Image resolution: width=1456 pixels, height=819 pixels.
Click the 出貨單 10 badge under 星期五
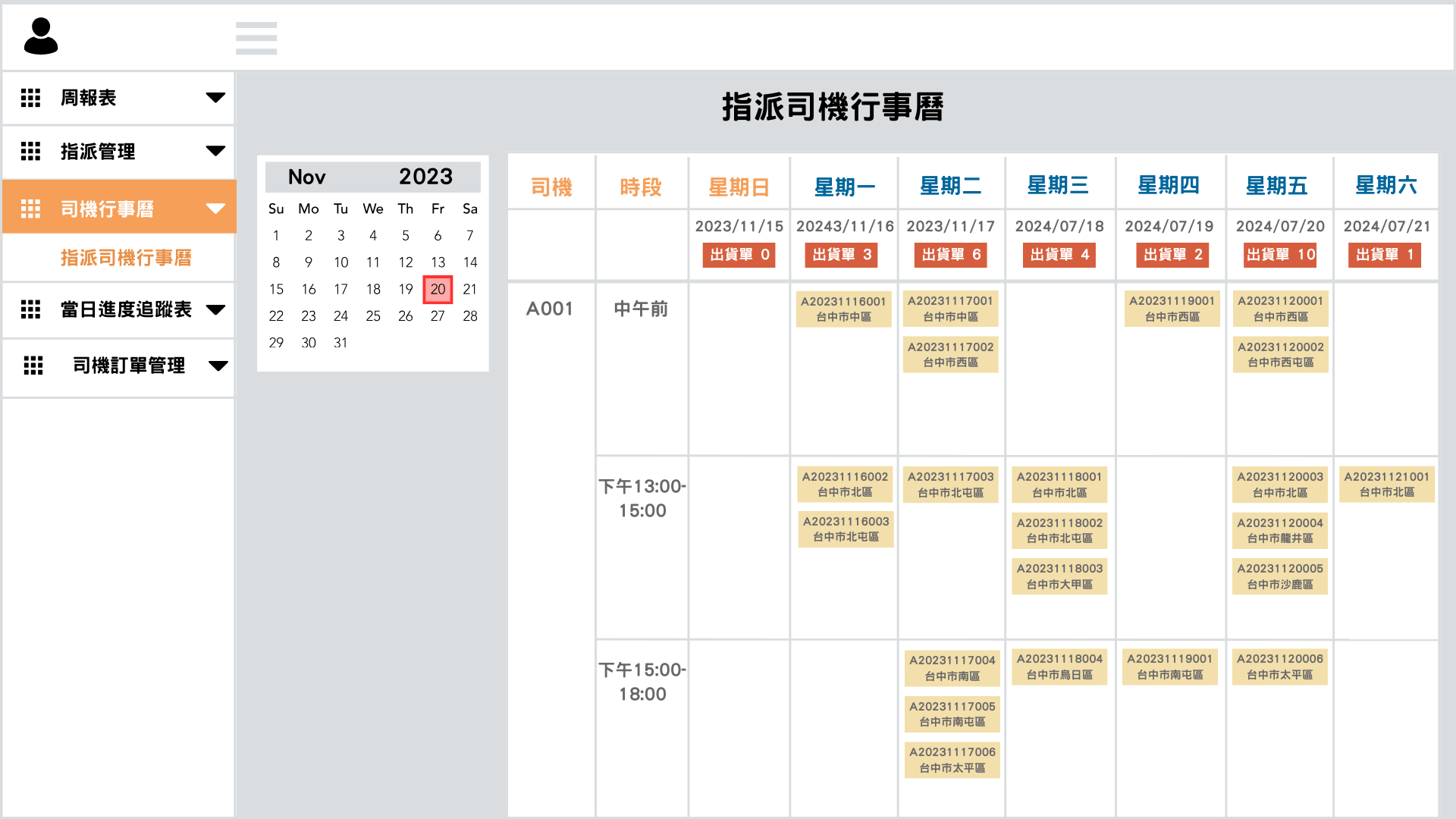click(x=1281, y=255)
